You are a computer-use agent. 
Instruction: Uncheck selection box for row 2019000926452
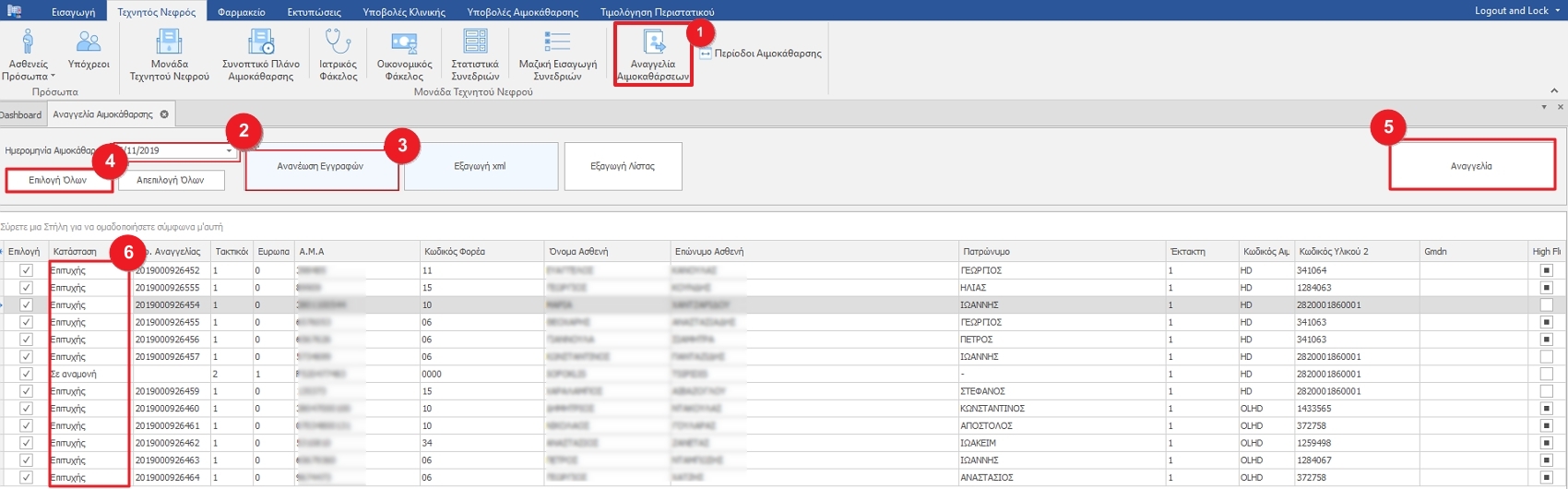(x=26, y=270)
